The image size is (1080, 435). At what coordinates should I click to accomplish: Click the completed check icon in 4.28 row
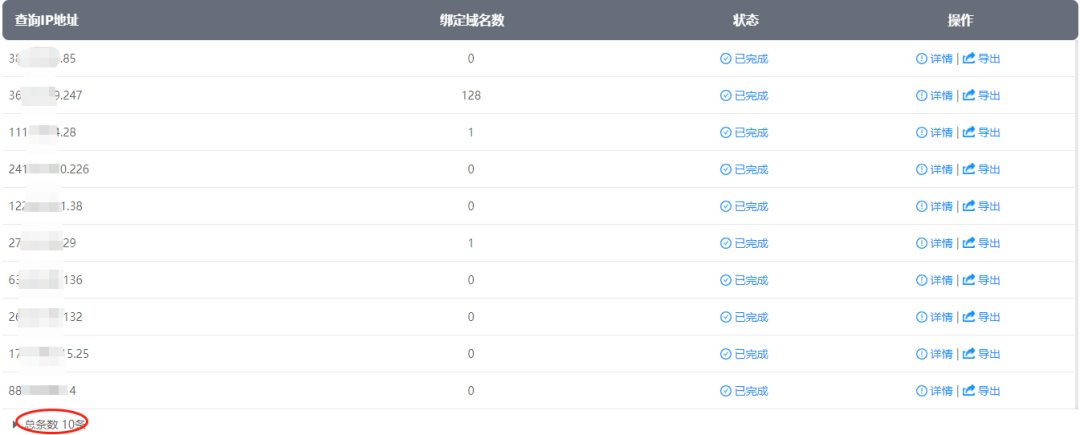click(x=725, y=132)
